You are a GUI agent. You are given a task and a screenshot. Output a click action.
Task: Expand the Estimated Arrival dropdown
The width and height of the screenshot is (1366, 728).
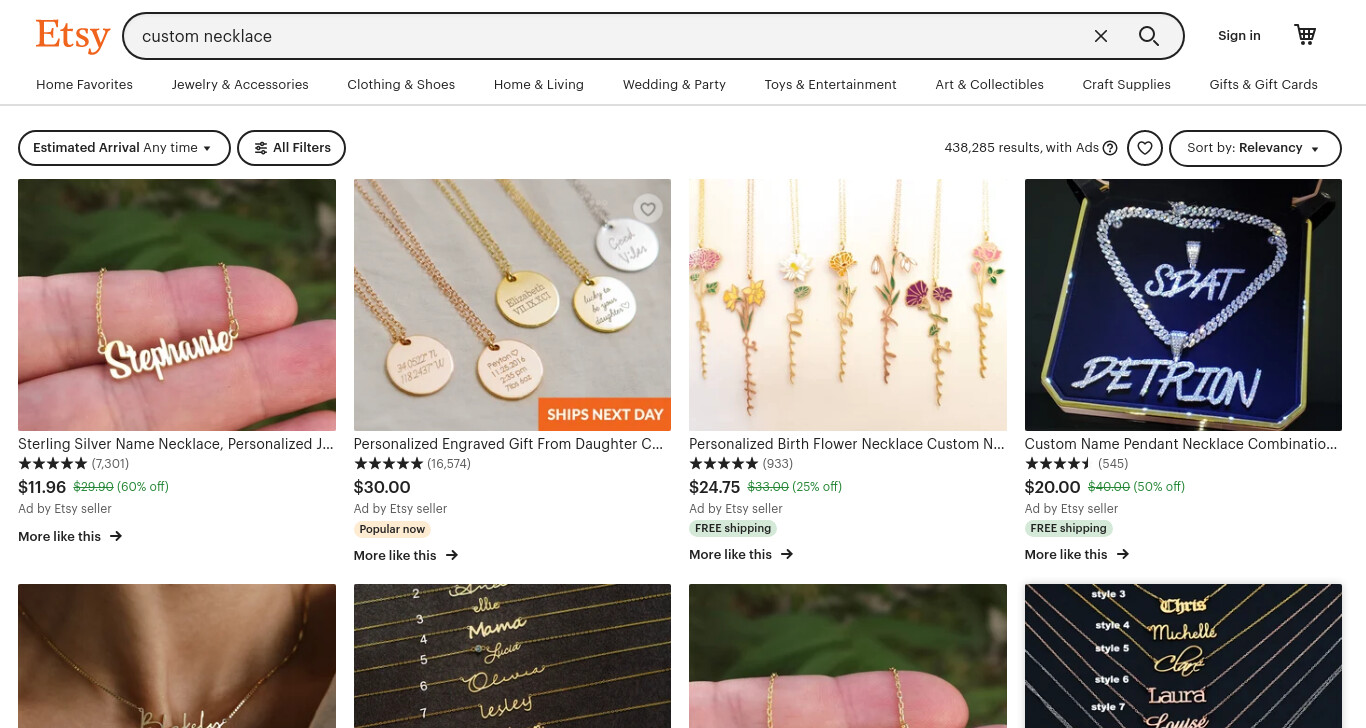coord(124,148)
